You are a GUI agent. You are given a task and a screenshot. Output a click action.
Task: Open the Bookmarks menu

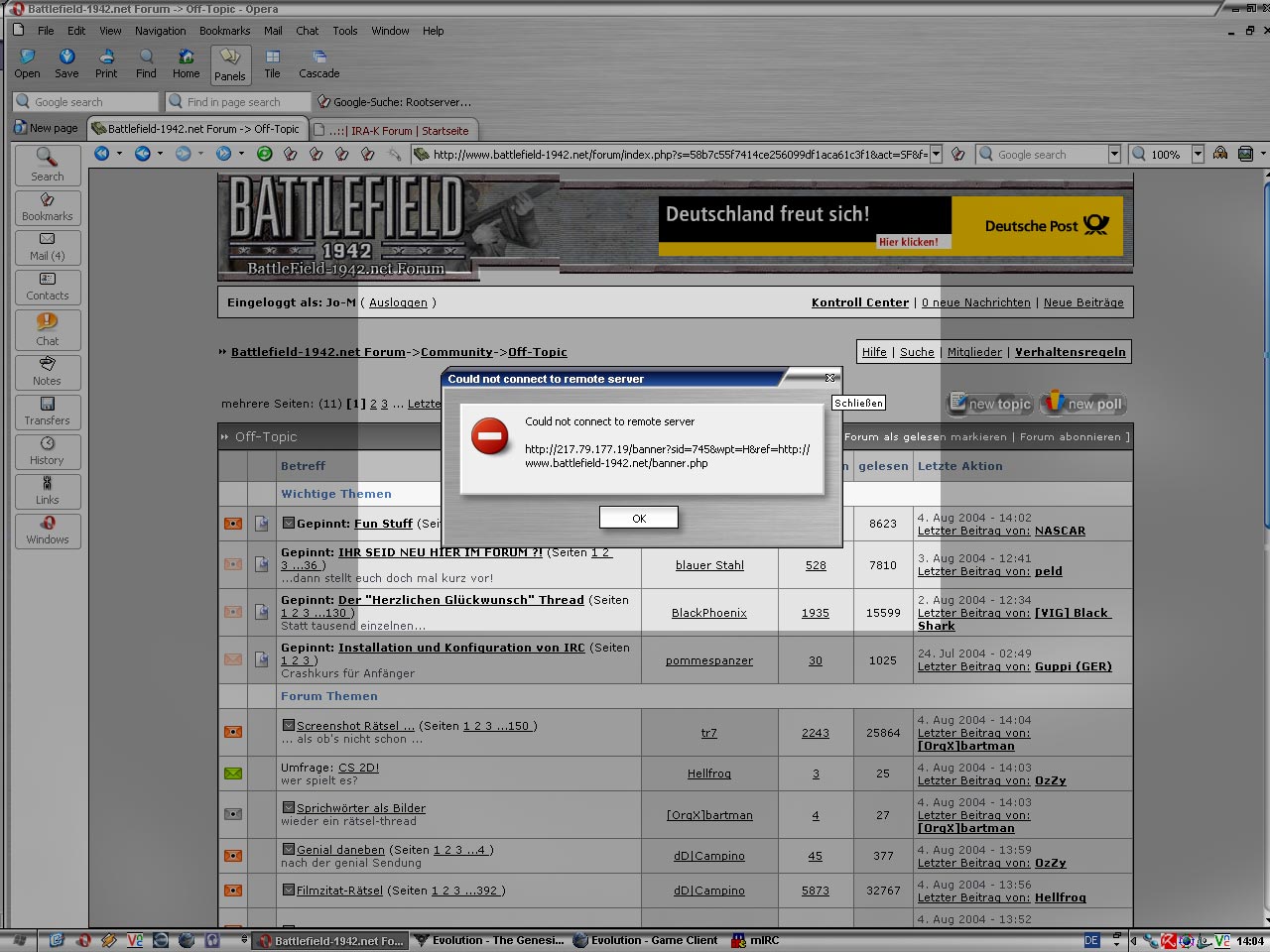(x=224, y=31)
